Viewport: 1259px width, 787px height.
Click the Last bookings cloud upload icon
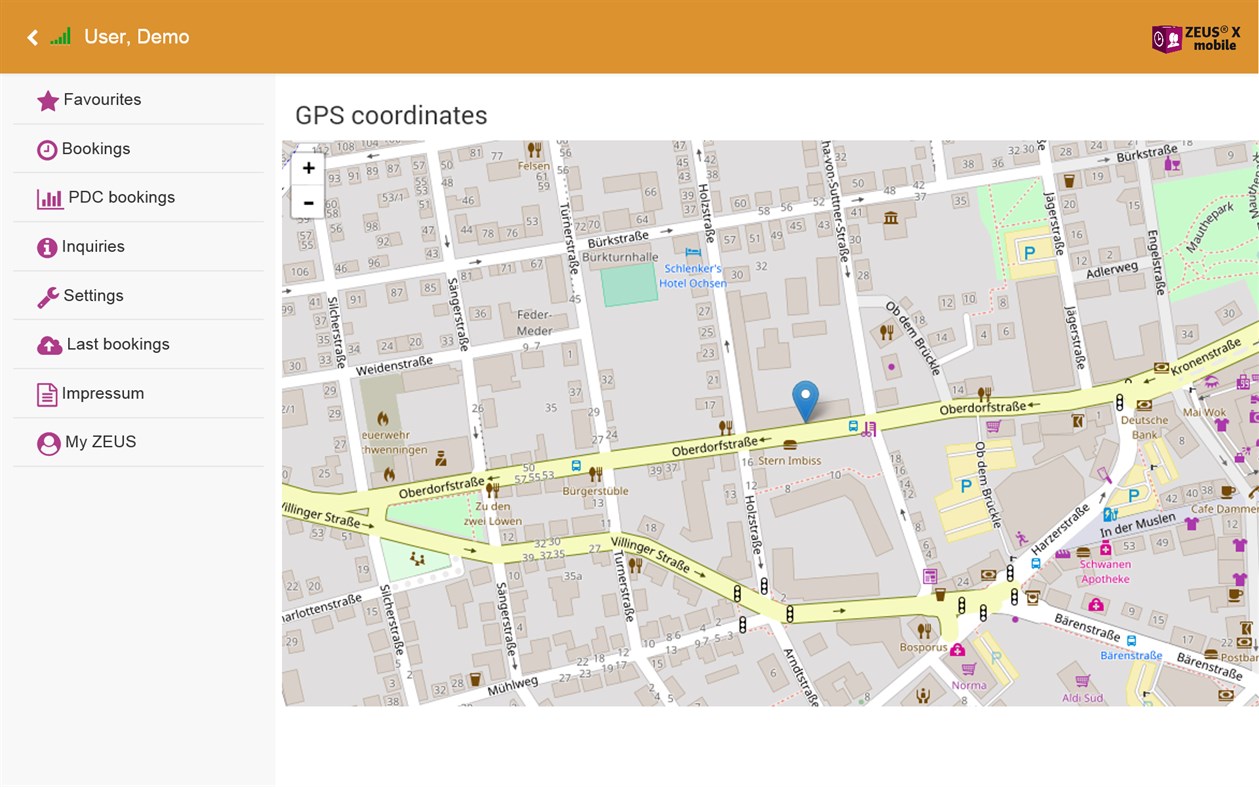pos(49,345)
